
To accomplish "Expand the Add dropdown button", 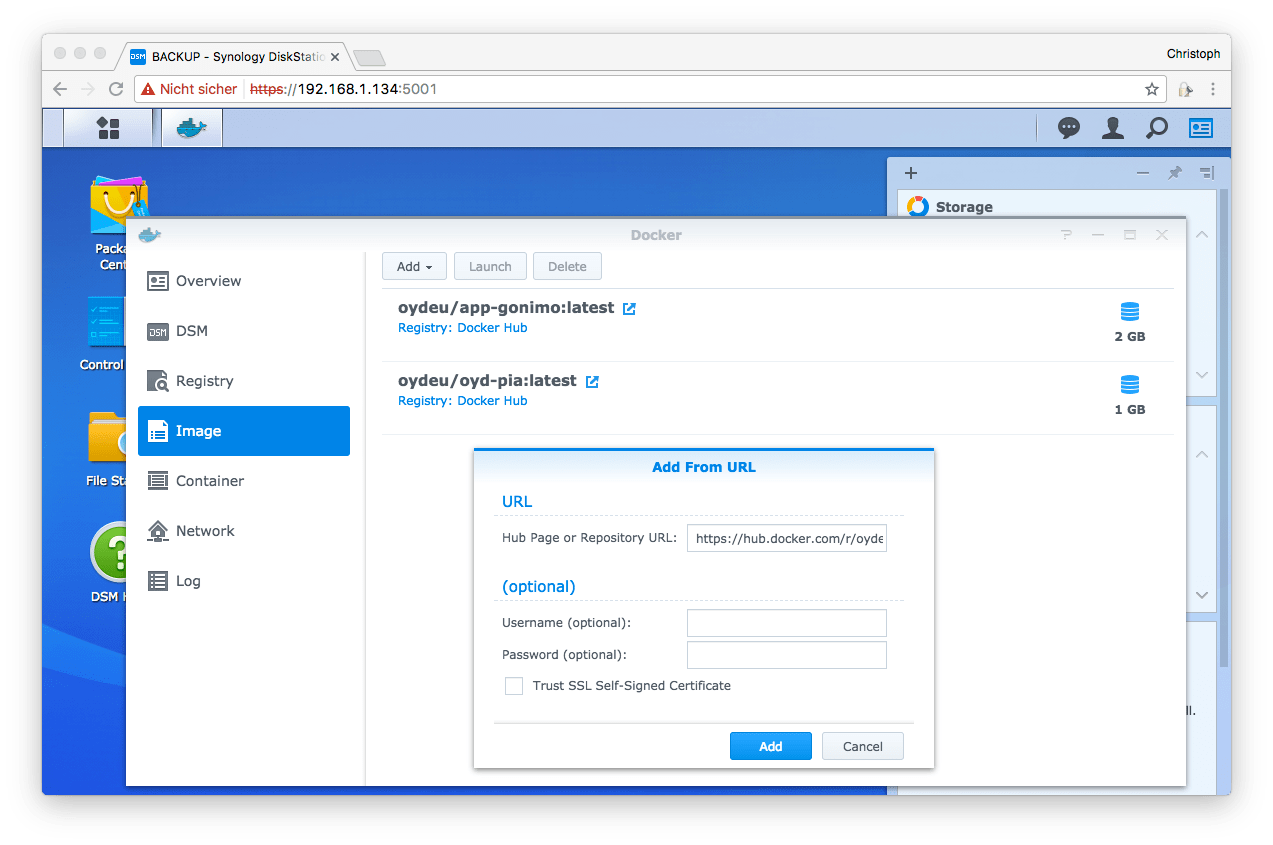I will point(414,266).
